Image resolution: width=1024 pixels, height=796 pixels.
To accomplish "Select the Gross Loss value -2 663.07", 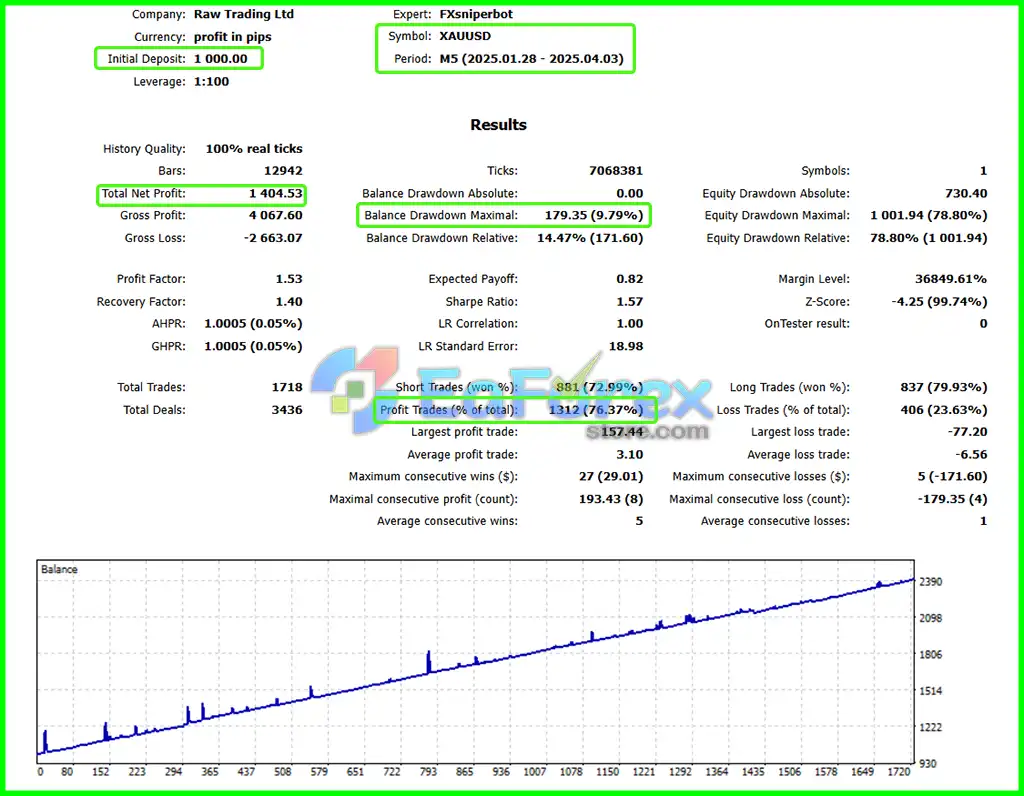I will (273, 238).
